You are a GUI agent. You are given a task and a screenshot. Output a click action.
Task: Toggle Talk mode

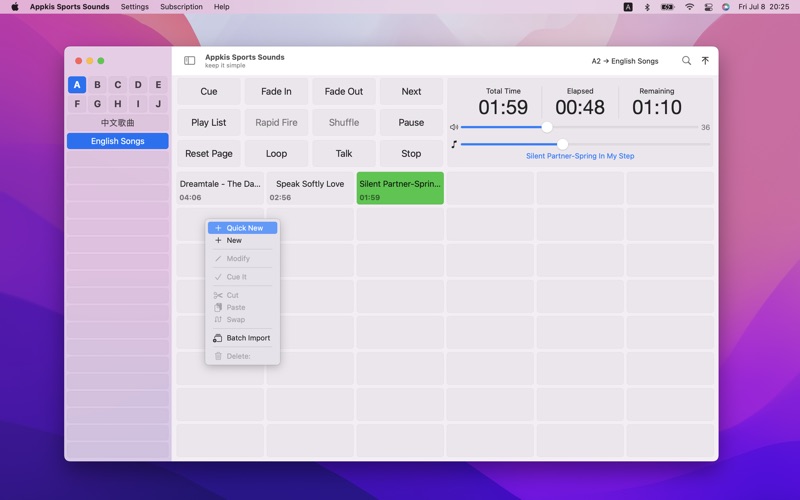[343, 154]
